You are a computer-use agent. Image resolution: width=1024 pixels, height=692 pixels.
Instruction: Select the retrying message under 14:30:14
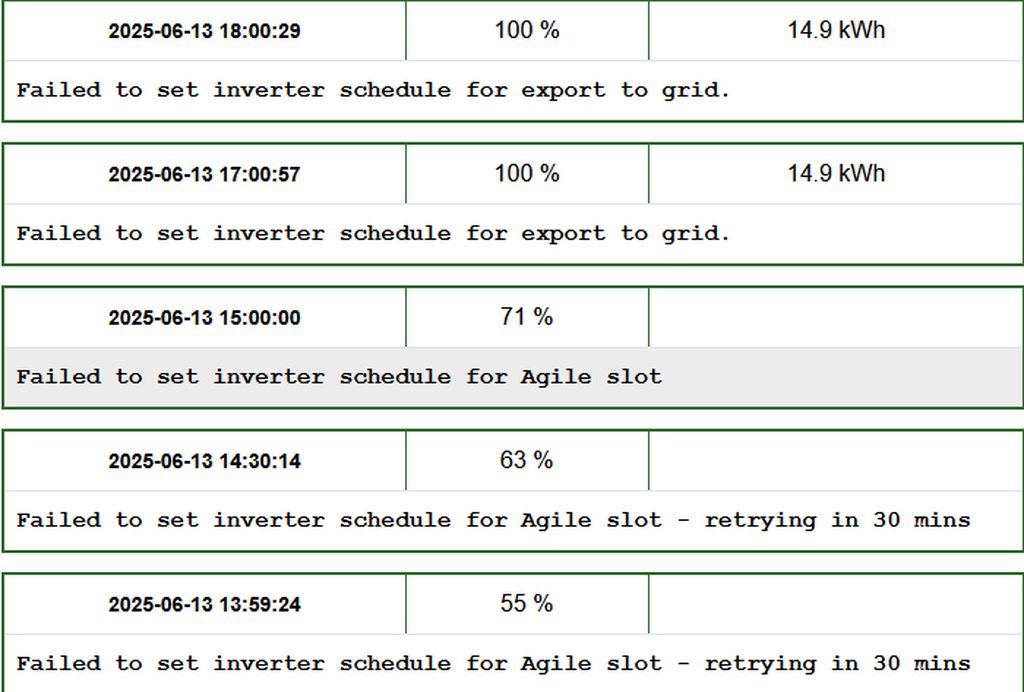[493, 520]
